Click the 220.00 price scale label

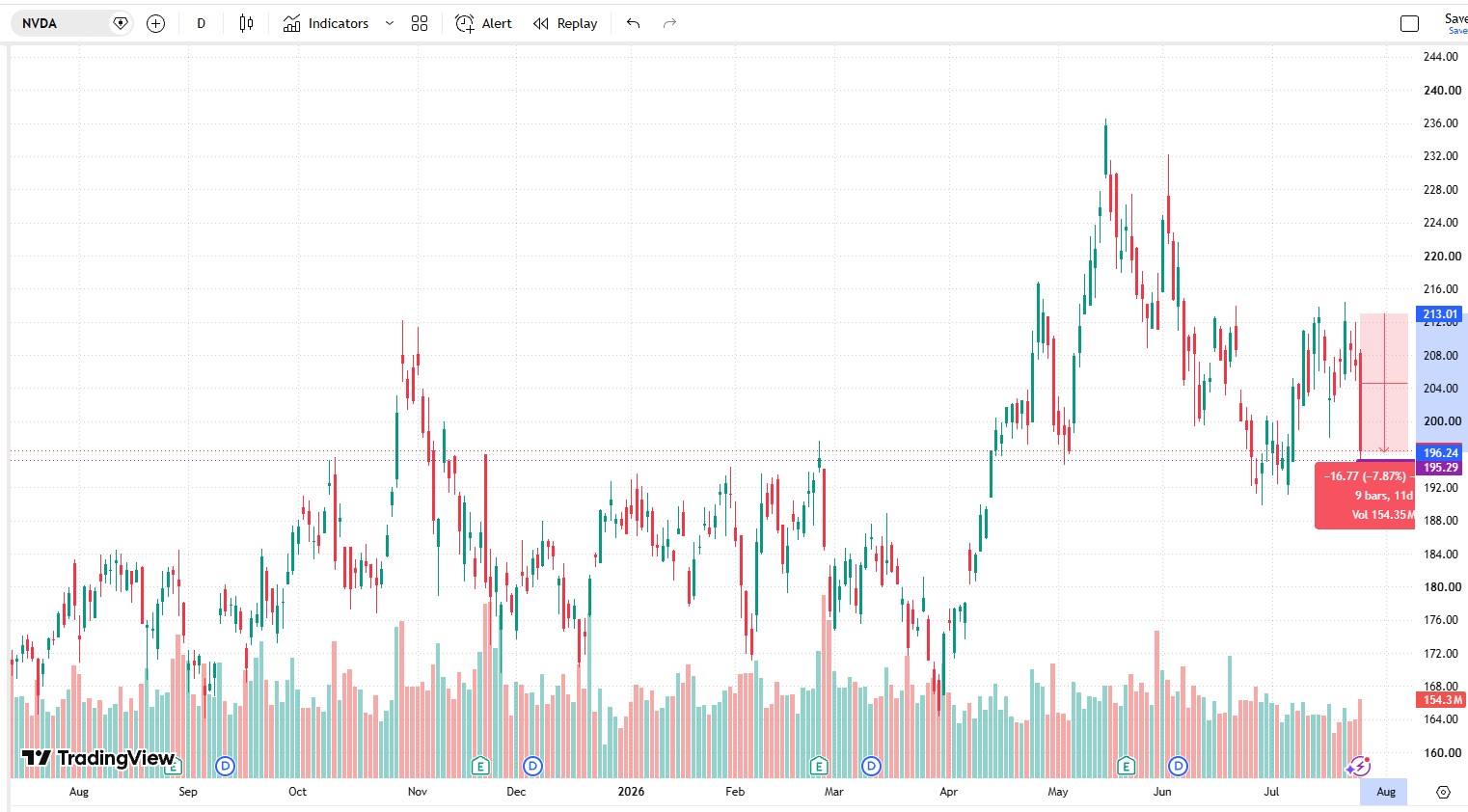tap(1441, 257)
